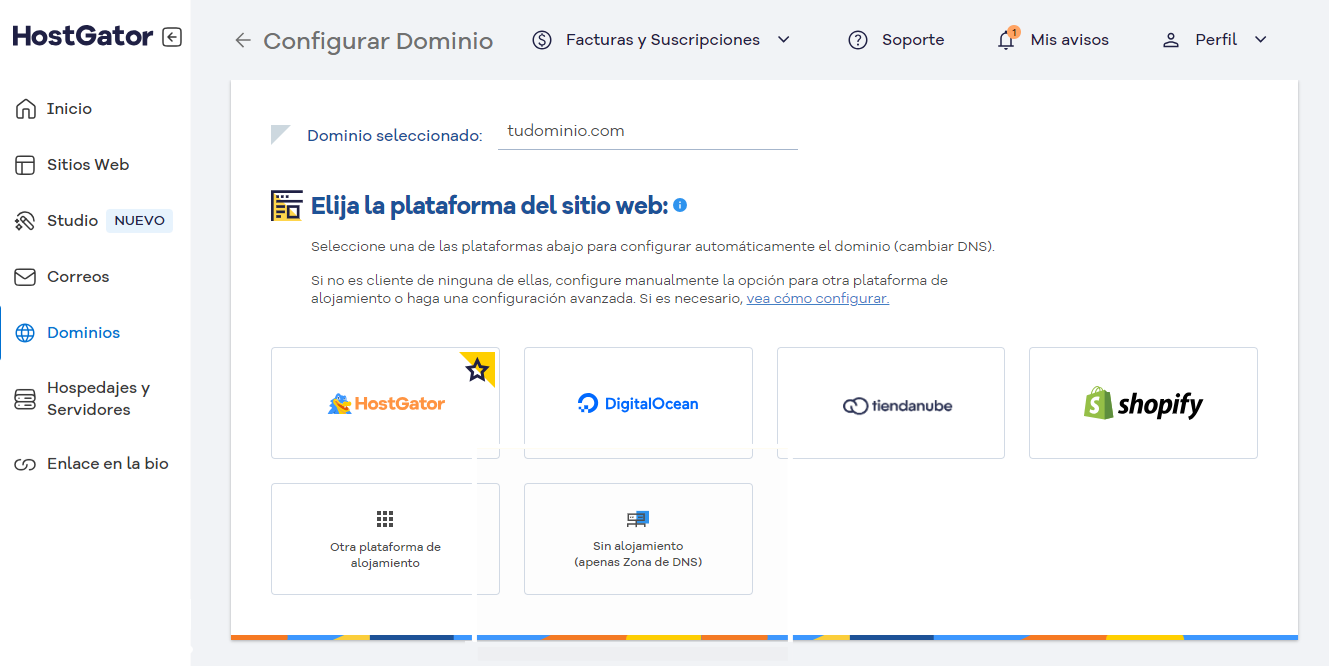Choose the tiendanube platform card
The width and height of the screenshot is (1329, 666).
(891, 403)
